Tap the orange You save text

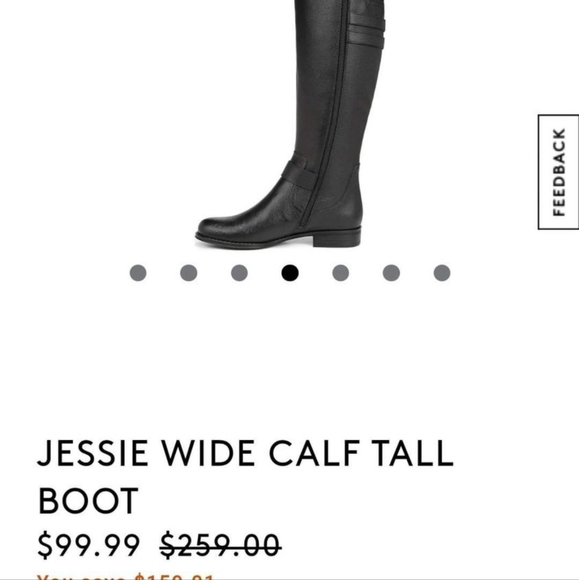[126, 577]
